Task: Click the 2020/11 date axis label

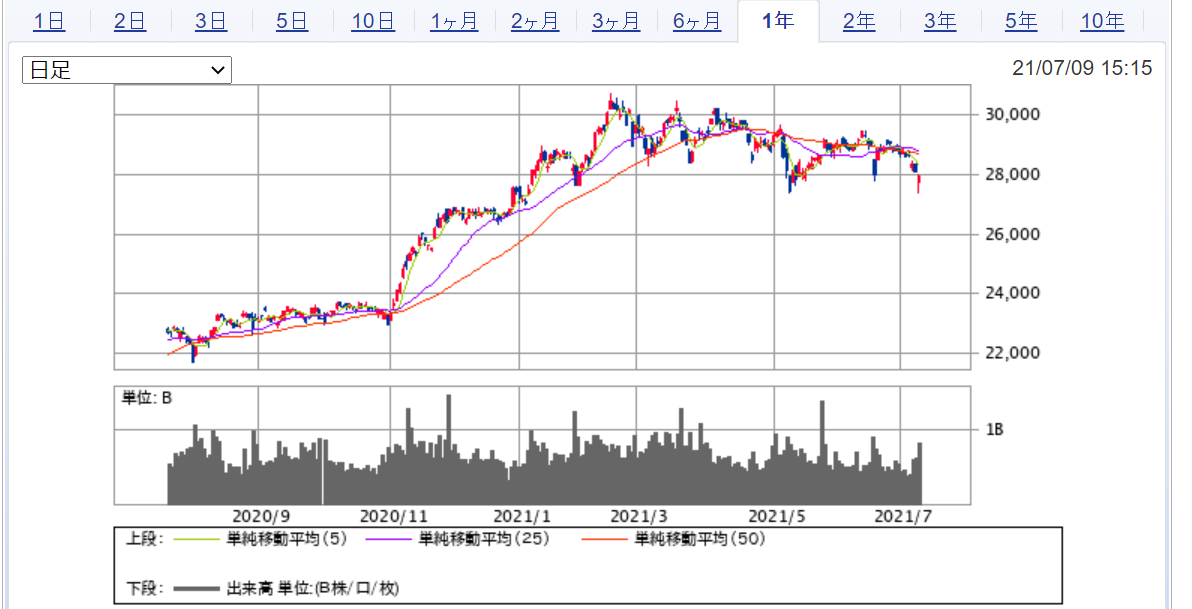Action: [394, 516]
